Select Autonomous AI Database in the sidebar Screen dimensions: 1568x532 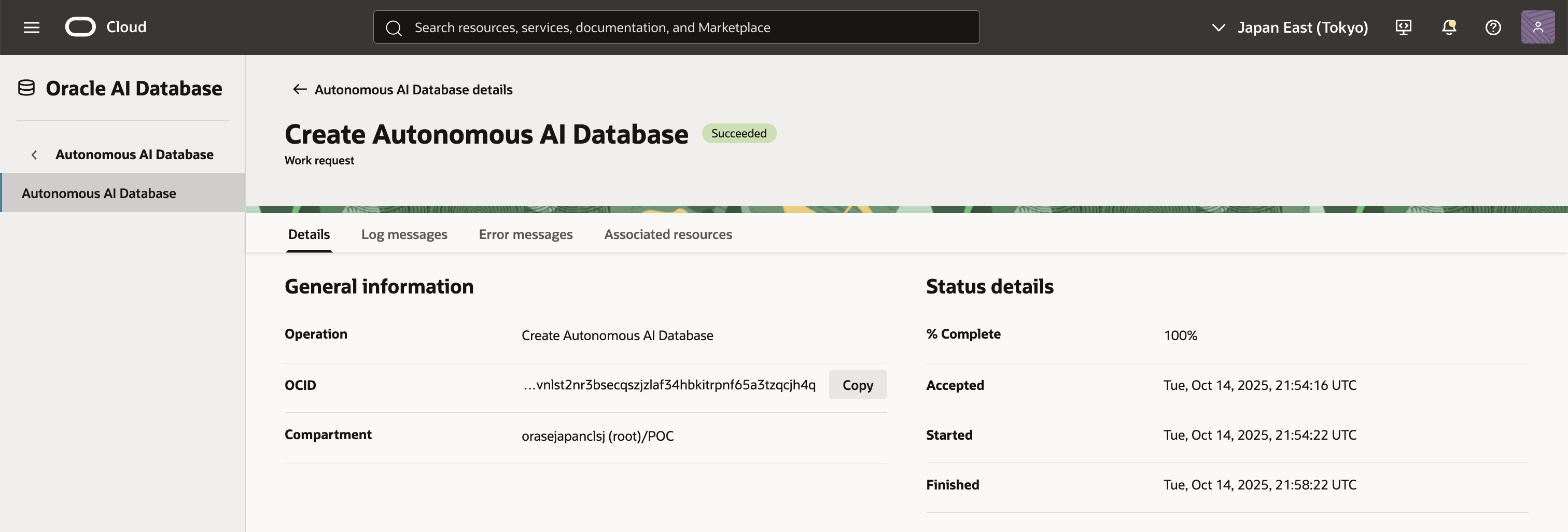(99, 193)
